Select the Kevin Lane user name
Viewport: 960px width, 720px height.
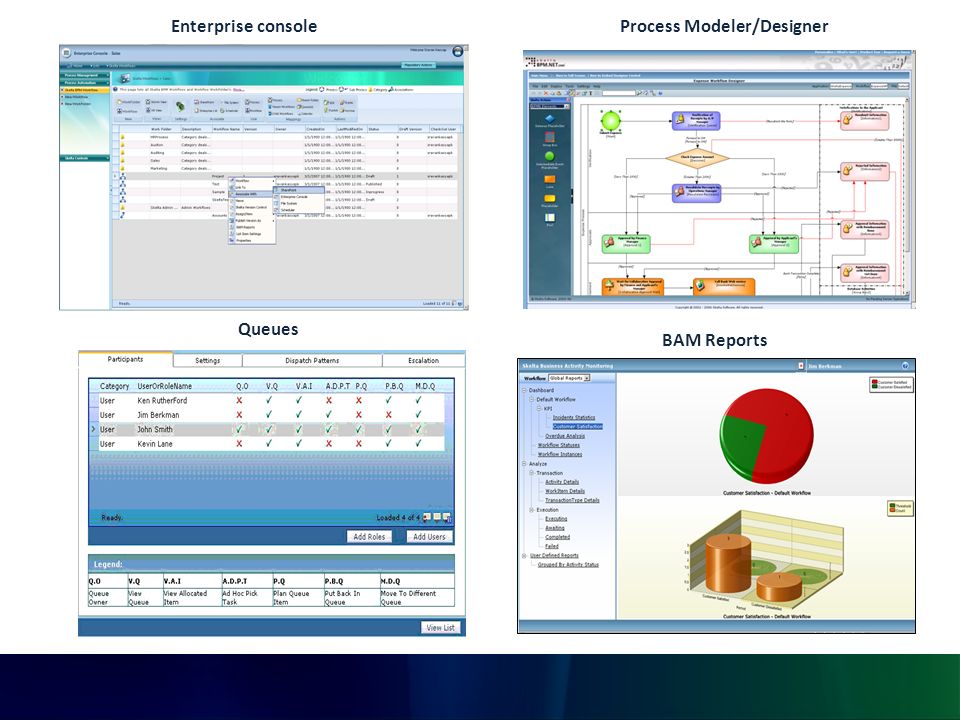click(155, 444)
